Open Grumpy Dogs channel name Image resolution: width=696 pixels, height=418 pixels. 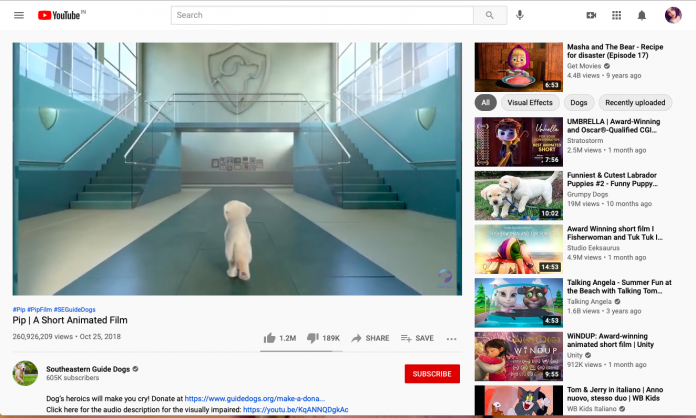[587, 194]
